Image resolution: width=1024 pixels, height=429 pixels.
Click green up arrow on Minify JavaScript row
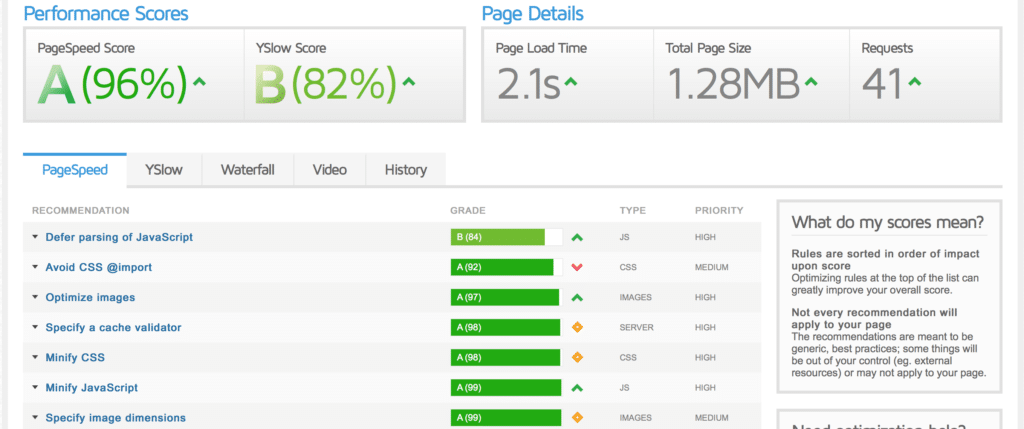click(577, 388)
